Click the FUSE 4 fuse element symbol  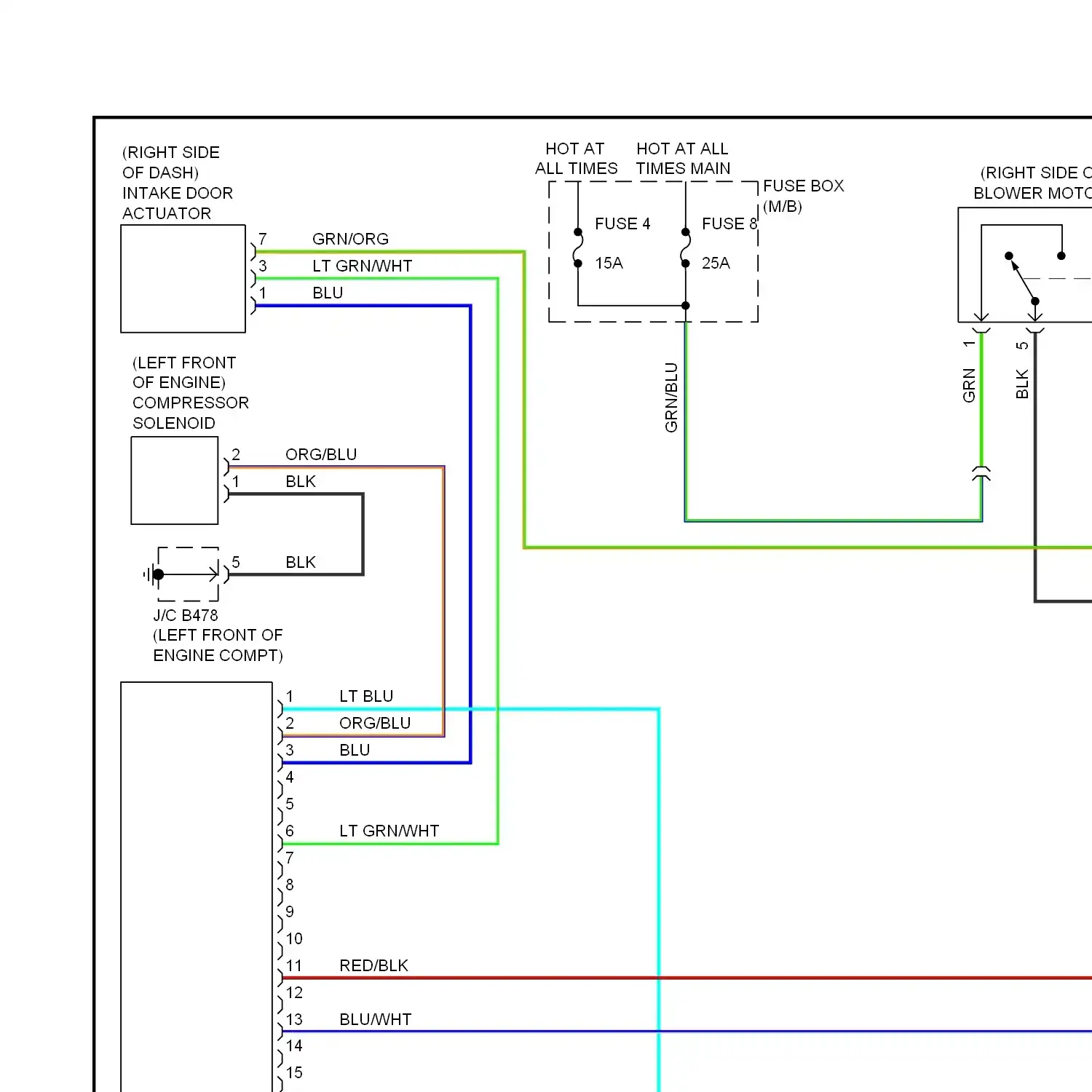tap(578, 248)
